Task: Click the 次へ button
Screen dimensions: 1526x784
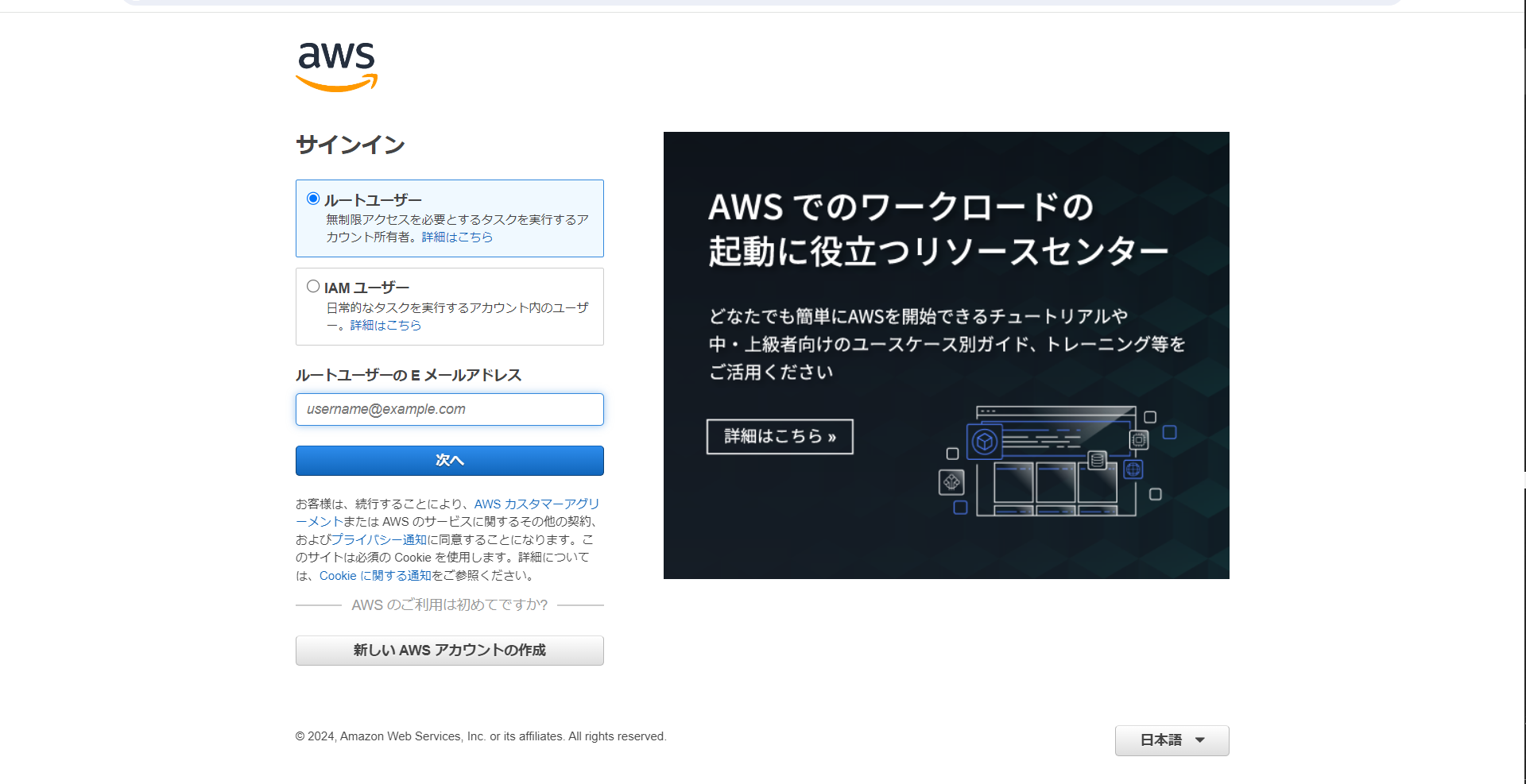Action: click(449, 461)
